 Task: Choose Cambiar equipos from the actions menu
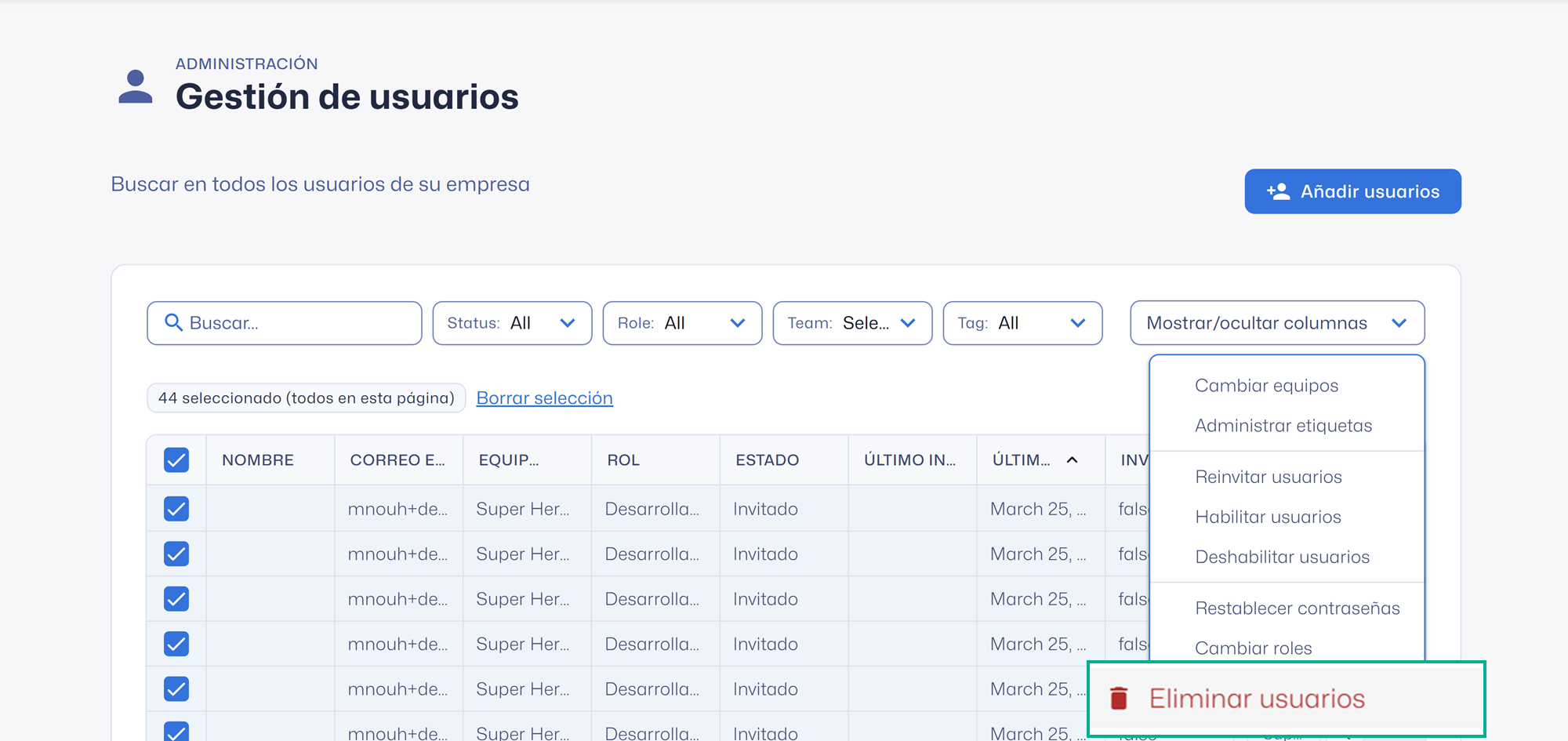[1266, 386]
